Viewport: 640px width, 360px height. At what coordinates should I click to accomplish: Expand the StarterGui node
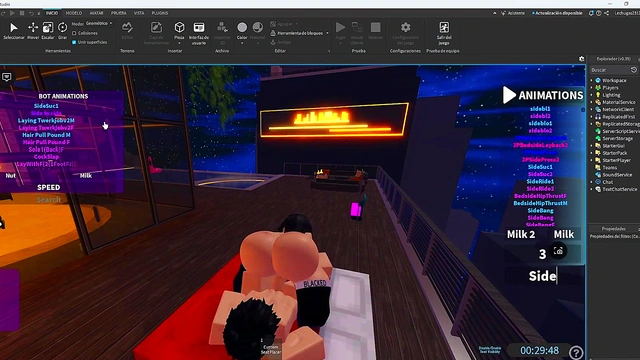tap(591, 146)
